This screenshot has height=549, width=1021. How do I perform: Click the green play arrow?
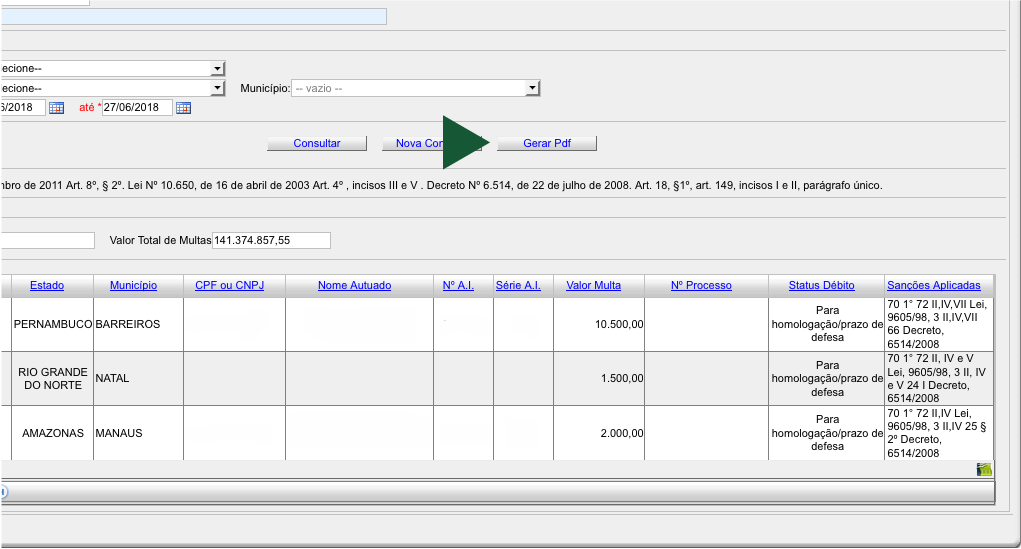(464, 143)
